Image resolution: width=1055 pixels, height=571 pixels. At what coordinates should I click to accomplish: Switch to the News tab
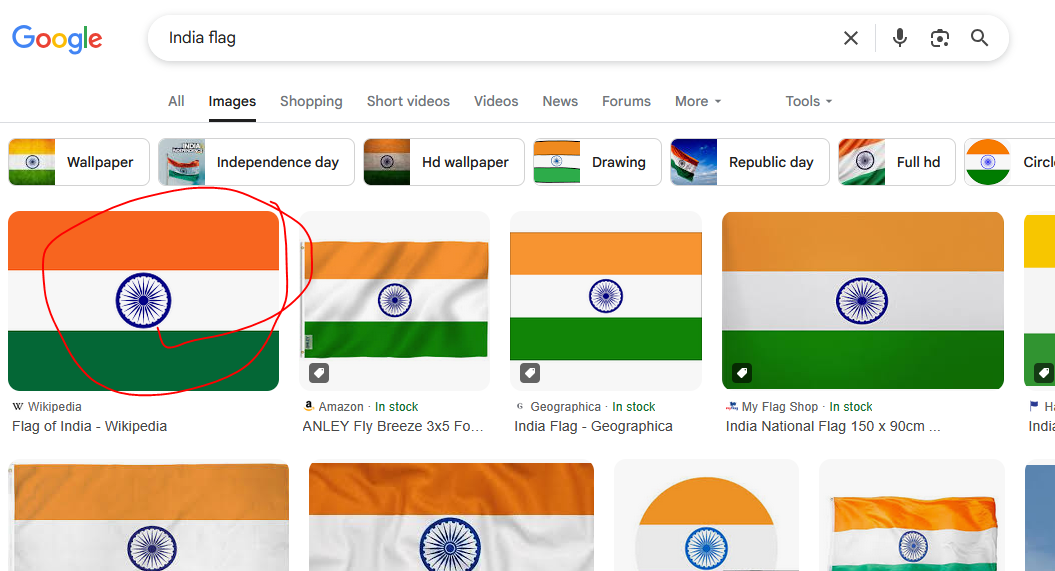(x=560, y=101)
